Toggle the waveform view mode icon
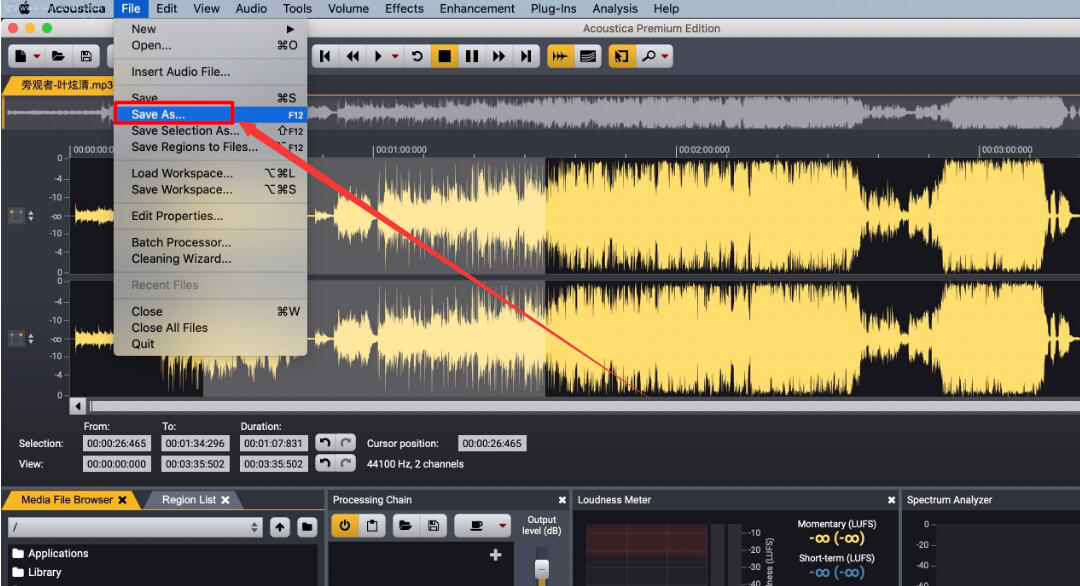This screenshot has height=586, width=1080. click(560, 56)
